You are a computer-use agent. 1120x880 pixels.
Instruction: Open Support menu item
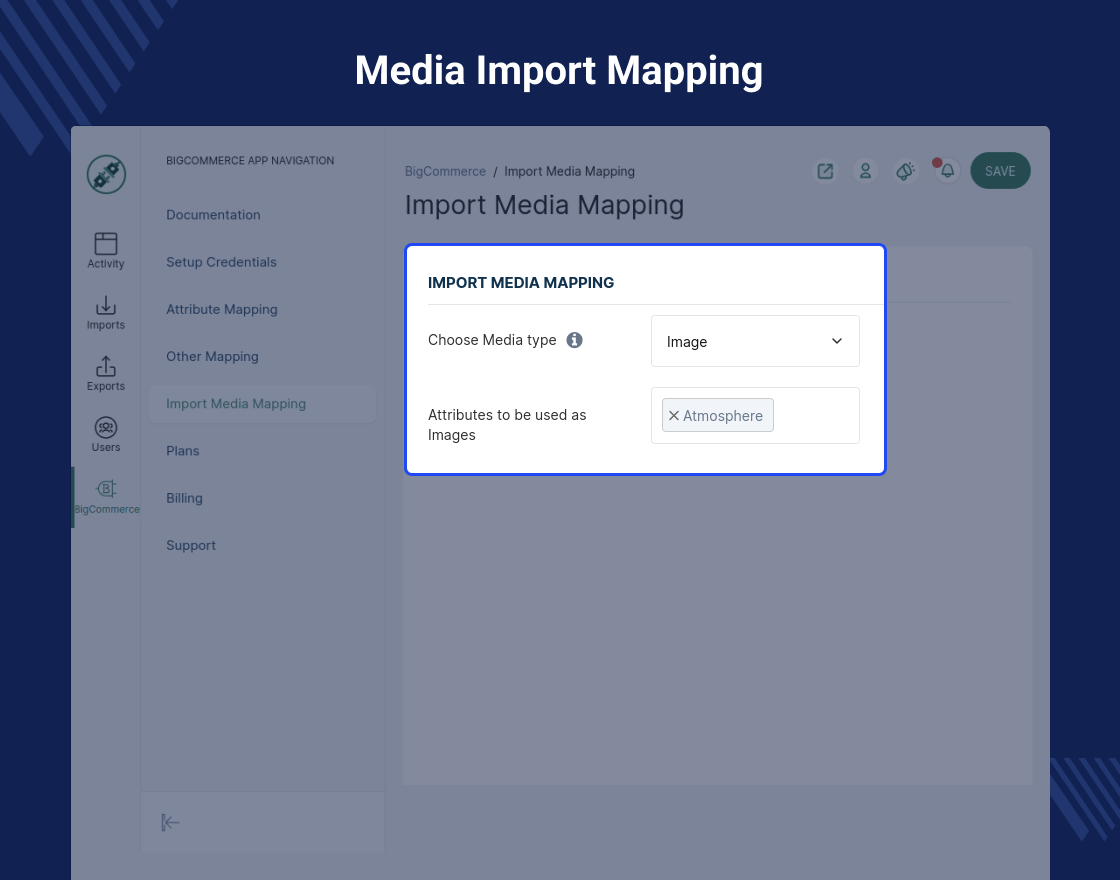191,545
